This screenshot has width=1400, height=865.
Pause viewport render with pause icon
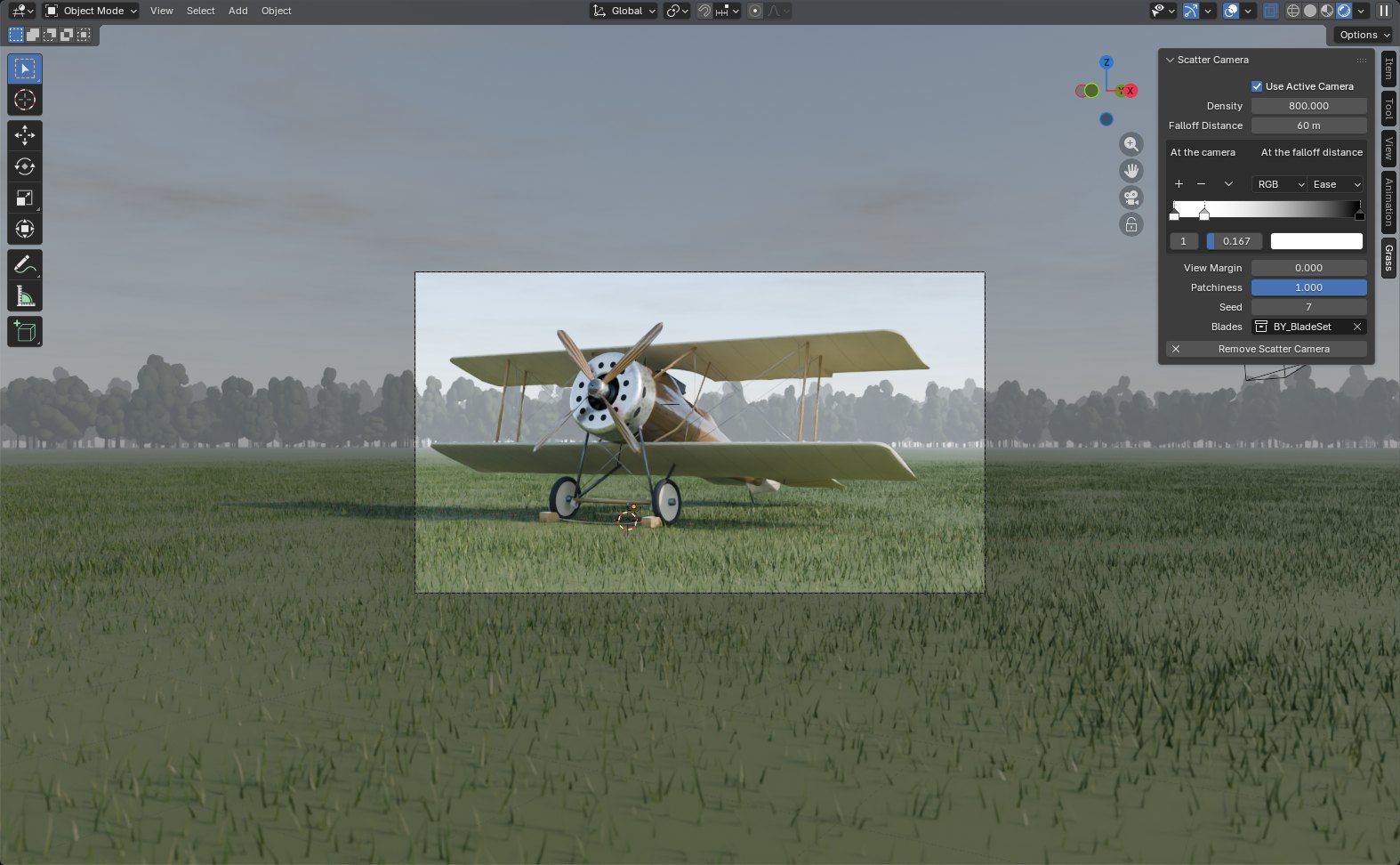click(x=1383, y=11)
